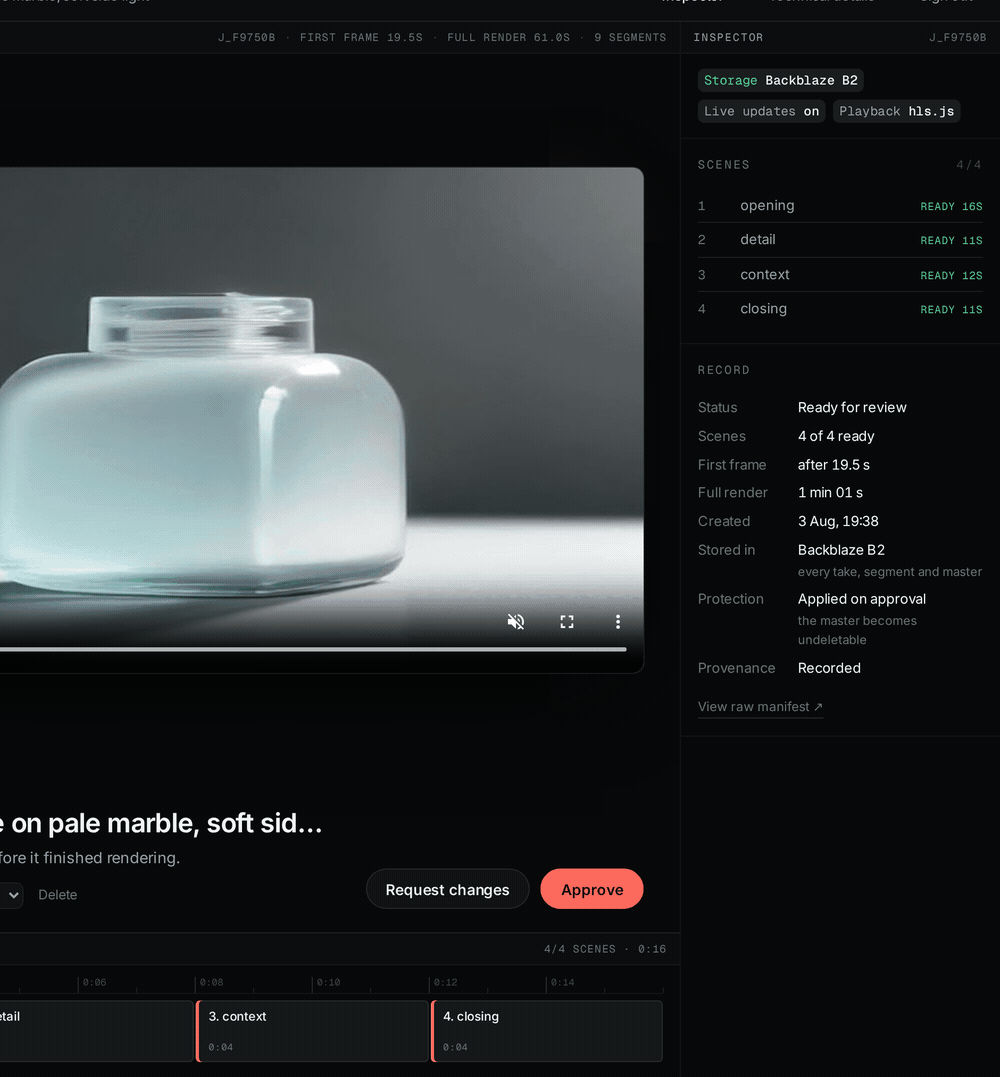
Task: Click the Ready for review status value
Action: pyautogui.click(x=852, y=407)
